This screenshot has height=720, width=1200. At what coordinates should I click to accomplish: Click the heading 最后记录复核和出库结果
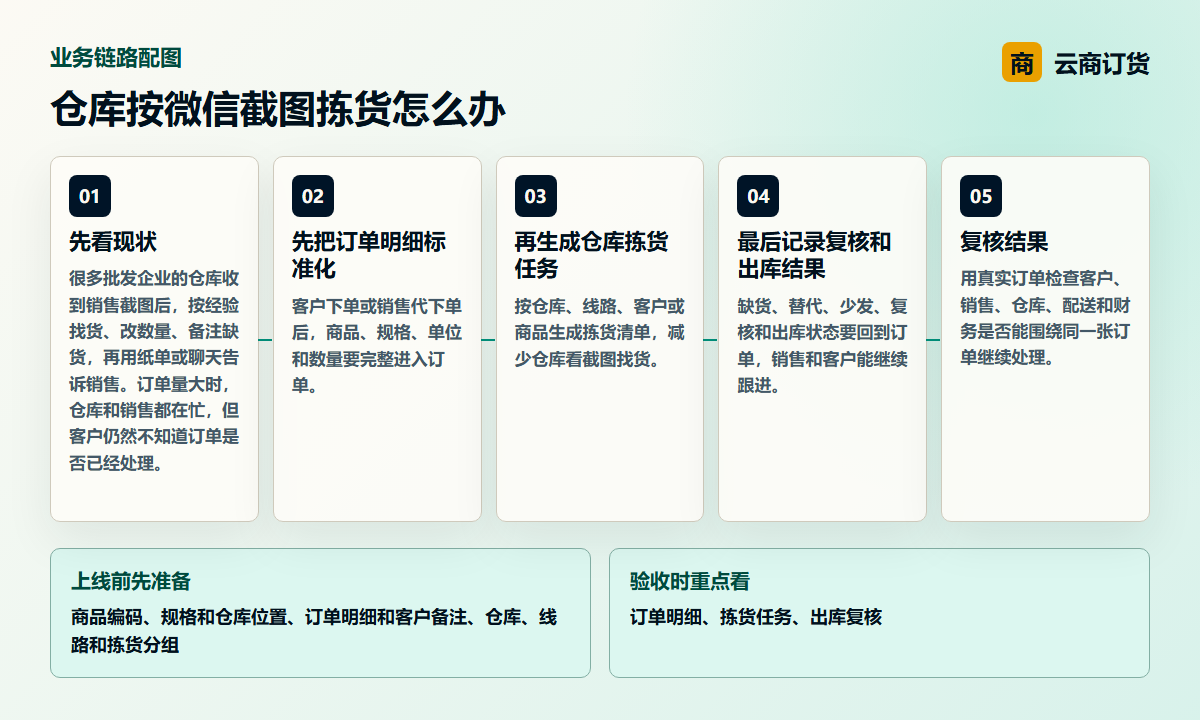(814, 256)
